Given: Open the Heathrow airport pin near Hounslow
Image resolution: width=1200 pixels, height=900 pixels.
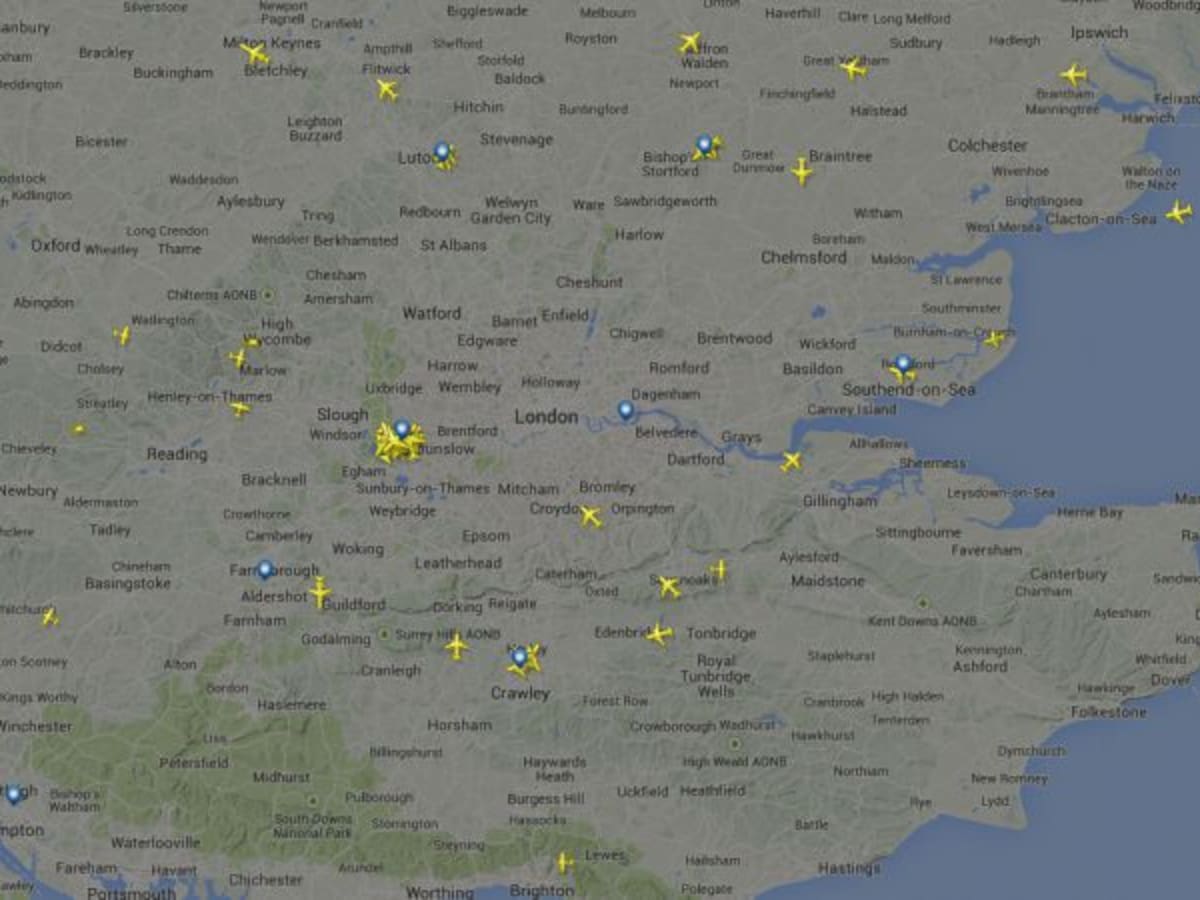Looking at the screenshot, I should coord(401,429).
